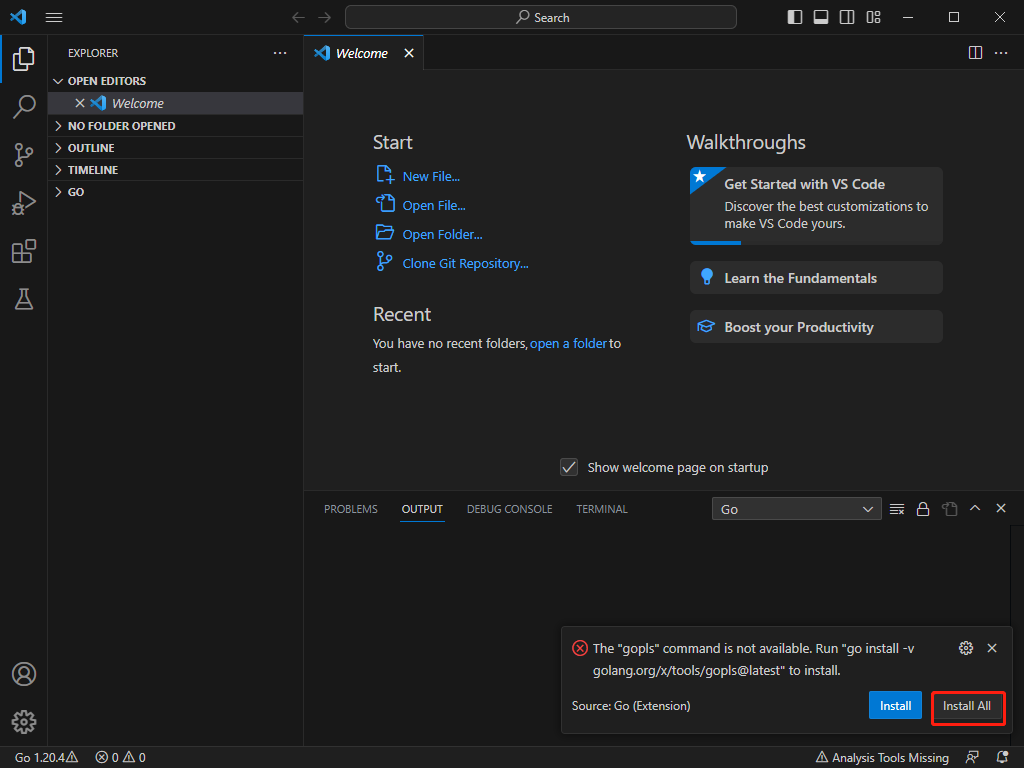Screen dimensions: 1024x768
Task: Open Learn the Fundamentals walkthrough
Action: tap(816, 278)
